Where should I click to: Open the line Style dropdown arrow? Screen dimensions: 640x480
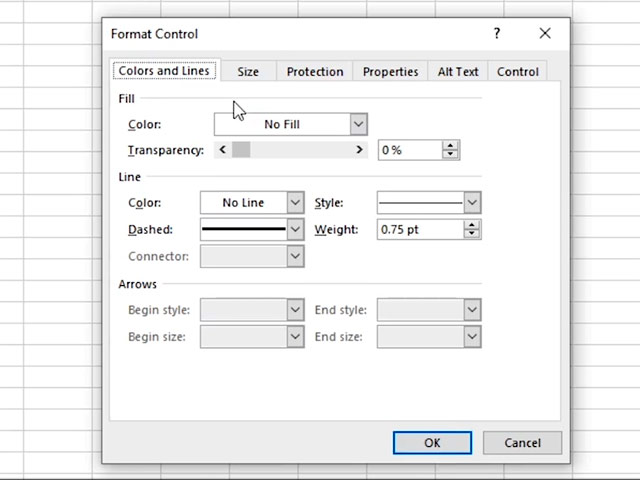pos(472,202)
